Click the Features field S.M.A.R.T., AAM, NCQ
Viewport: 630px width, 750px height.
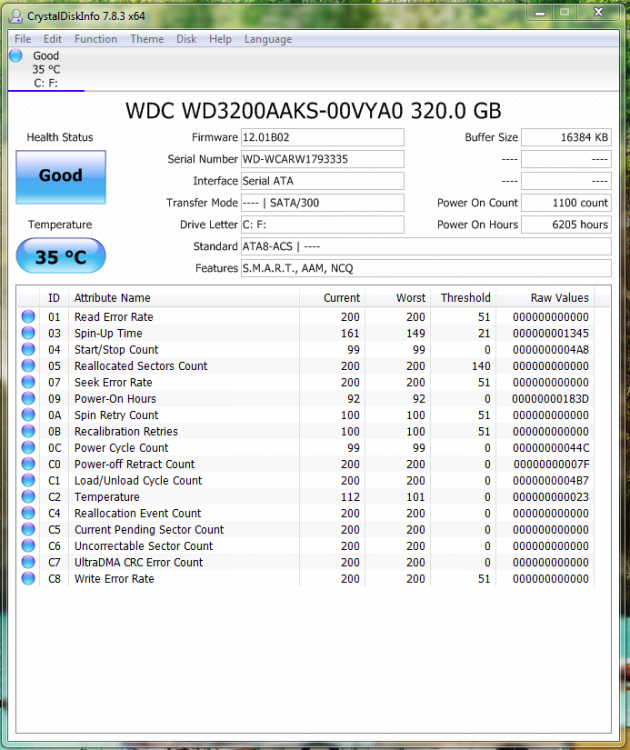coord(426,268)
